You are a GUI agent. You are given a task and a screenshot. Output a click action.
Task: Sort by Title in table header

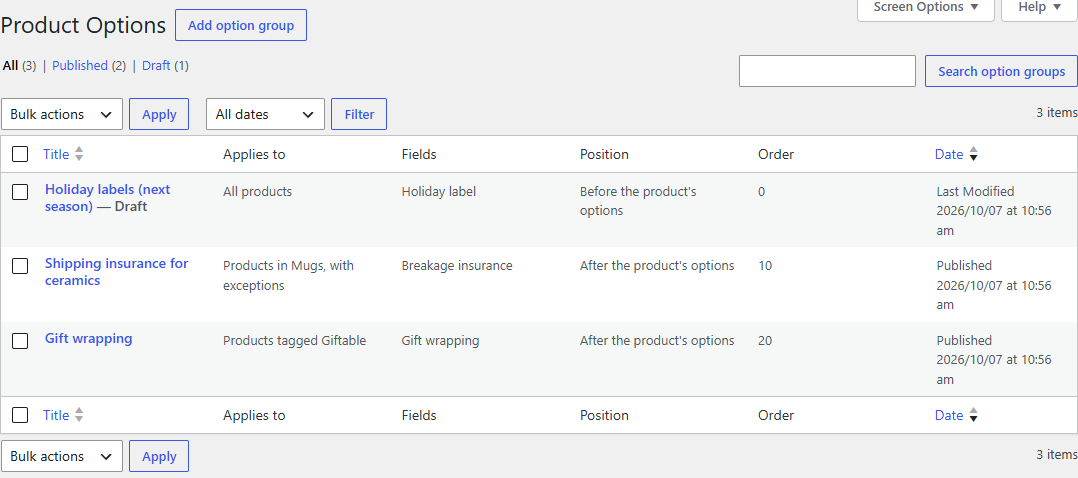pyautogui.click(x=56, y=154)
